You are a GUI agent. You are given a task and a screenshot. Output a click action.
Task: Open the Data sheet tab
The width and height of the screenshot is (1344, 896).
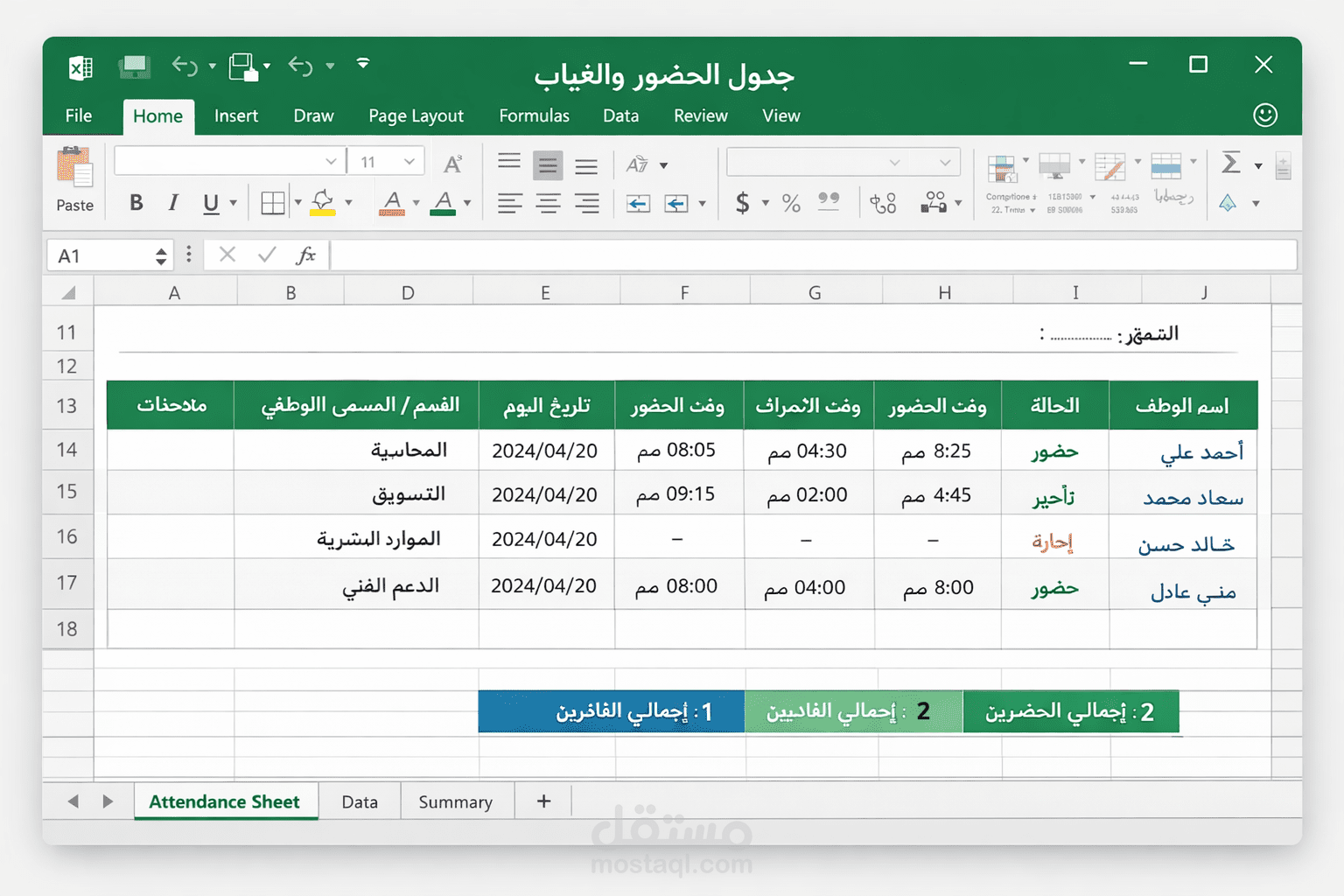coord(360,801)
